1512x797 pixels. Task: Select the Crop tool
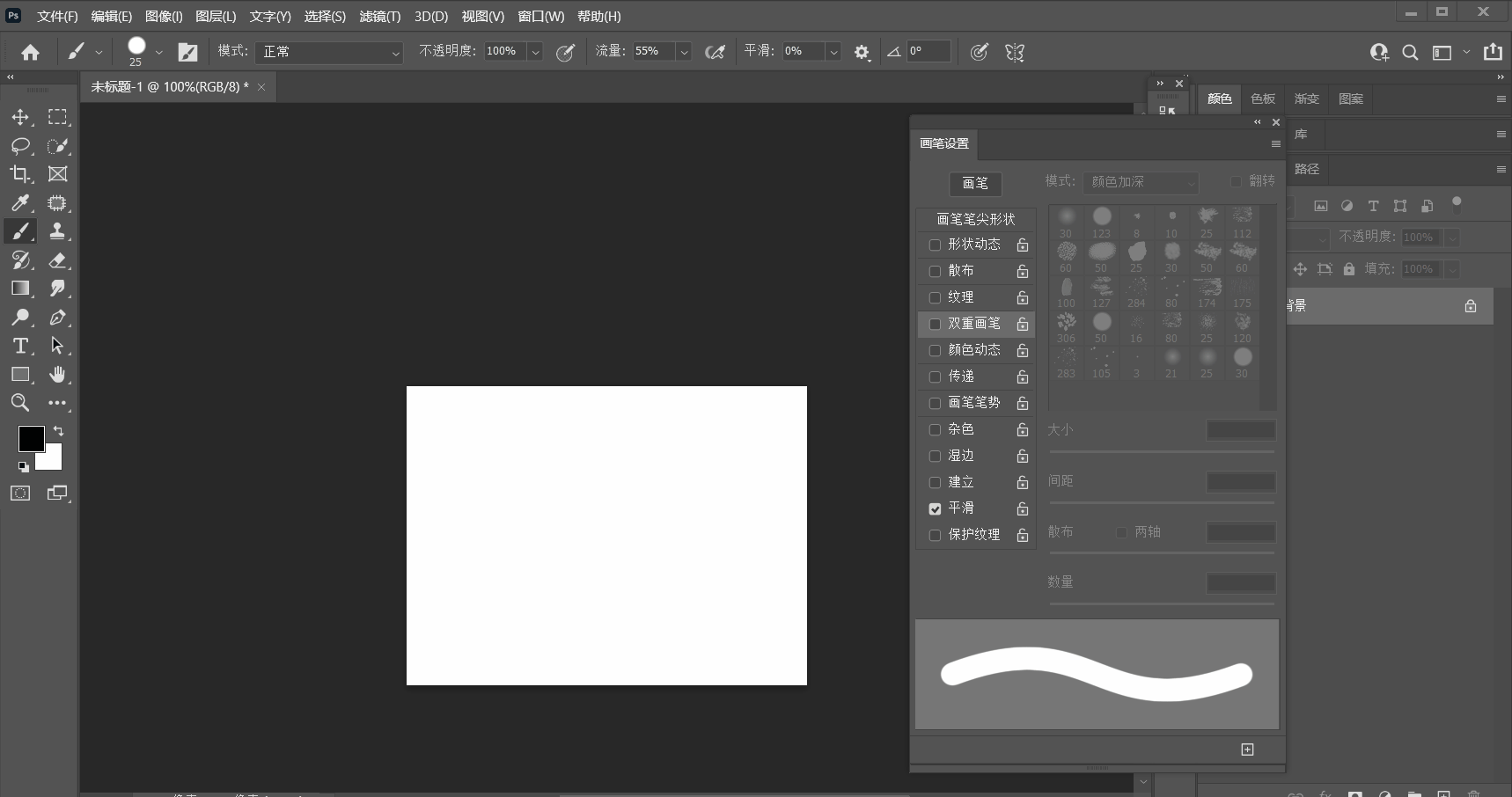point(20,174)
